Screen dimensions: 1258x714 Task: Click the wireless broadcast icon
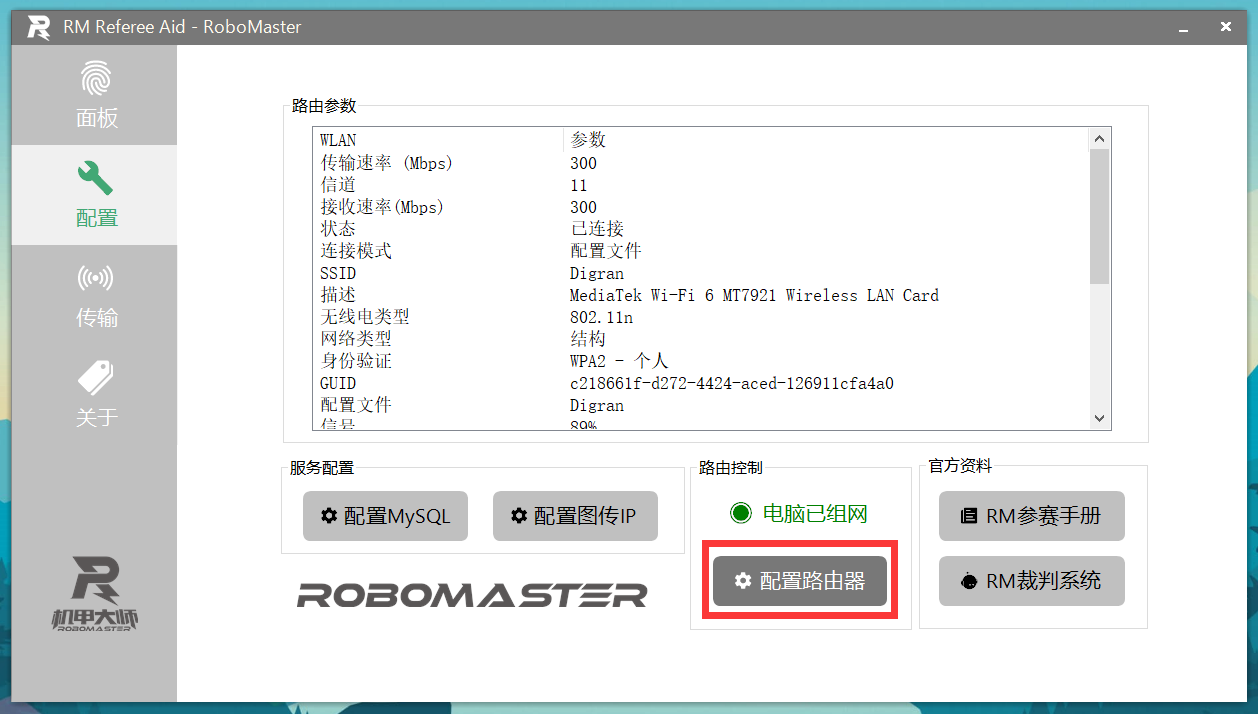96,278
